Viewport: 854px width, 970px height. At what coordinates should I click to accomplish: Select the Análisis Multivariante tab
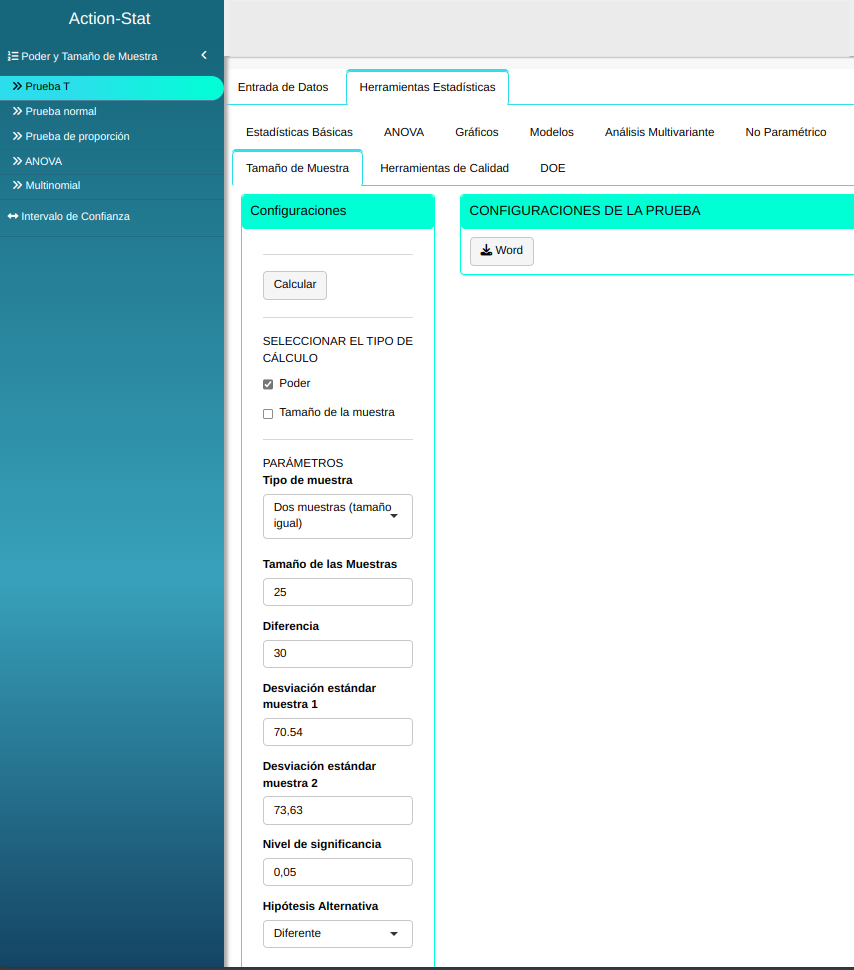659,132
